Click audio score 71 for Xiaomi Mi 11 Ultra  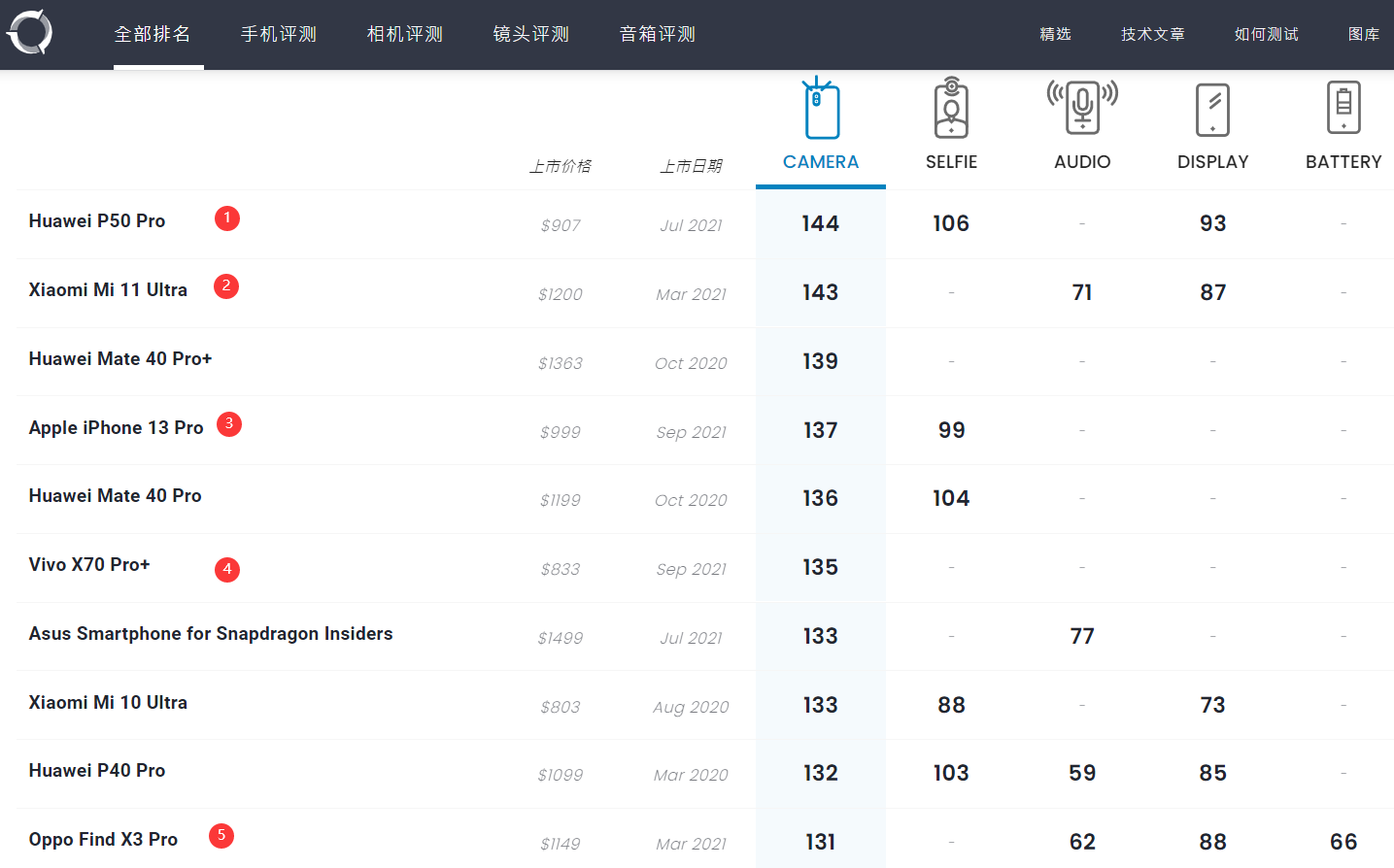tap(1082, 293)
